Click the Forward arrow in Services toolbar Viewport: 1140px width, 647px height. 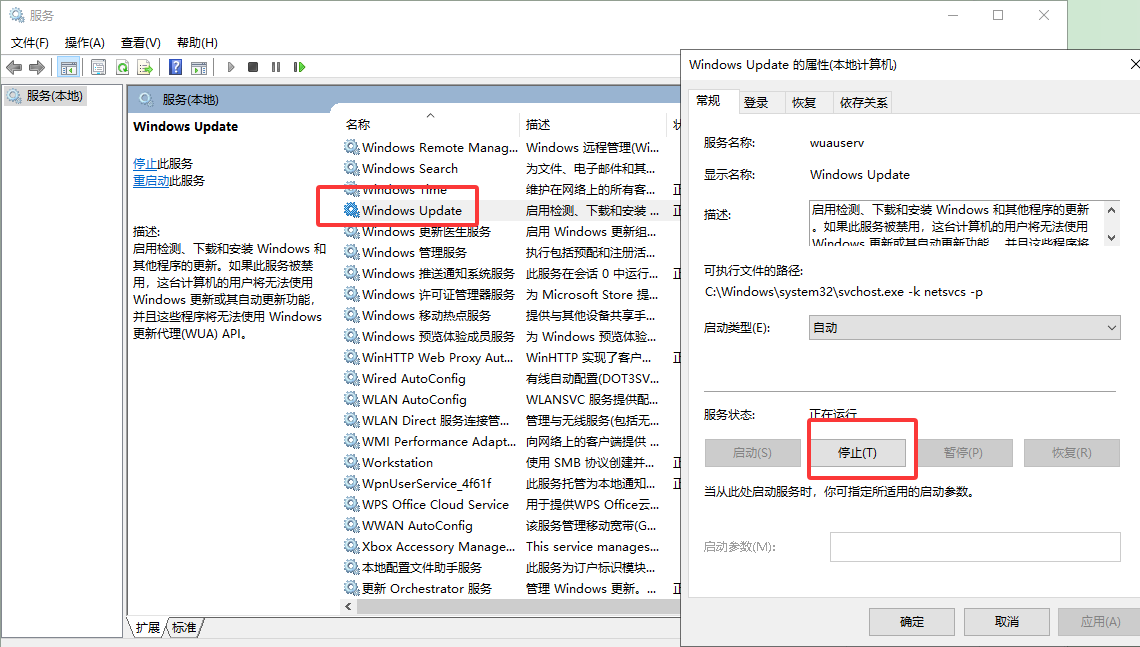click(x=36, y=68)
